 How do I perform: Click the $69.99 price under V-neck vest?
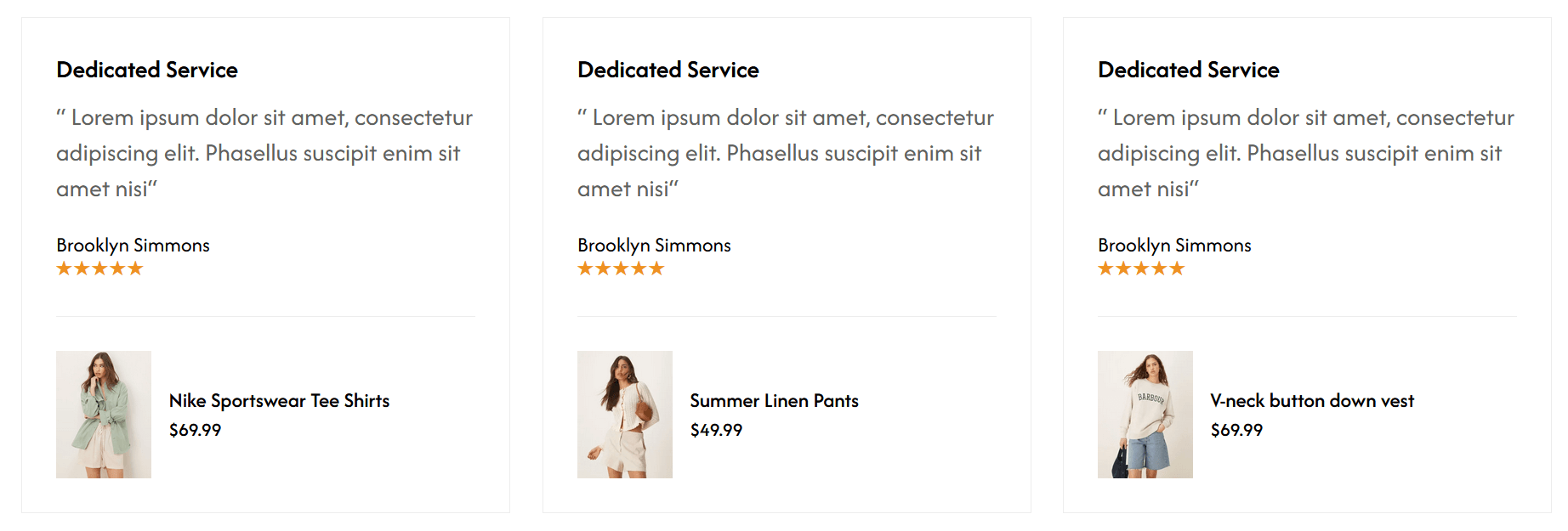pyautogui.click(x=1236, y=430)
